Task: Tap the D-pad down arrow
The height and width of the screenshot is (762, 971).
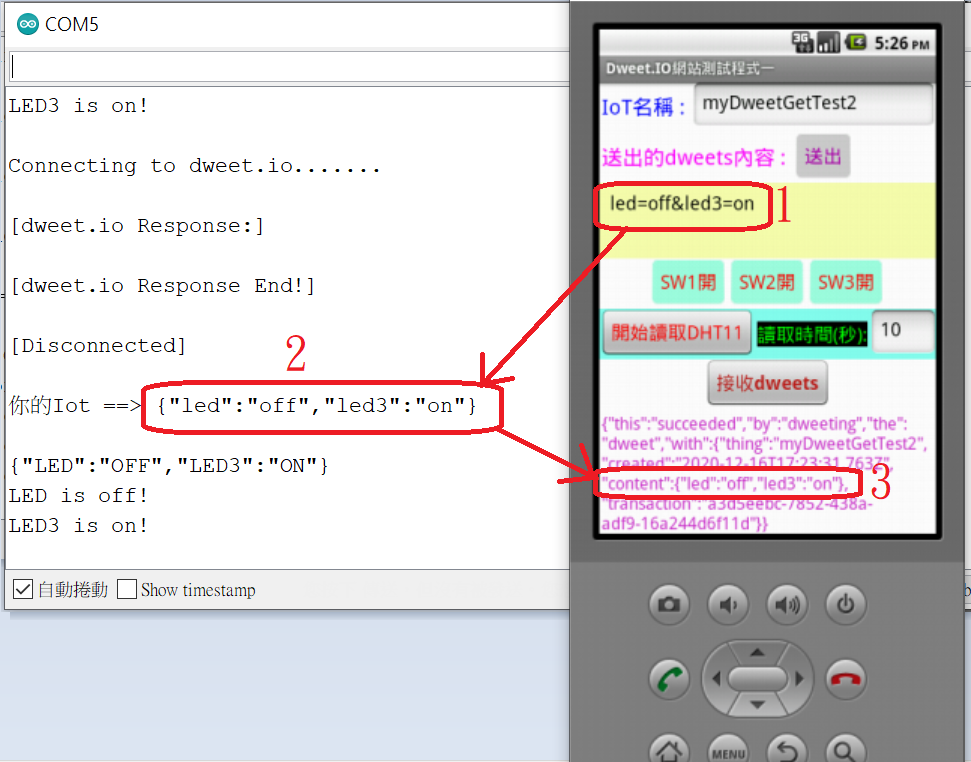Action: (x=757, y=705)
